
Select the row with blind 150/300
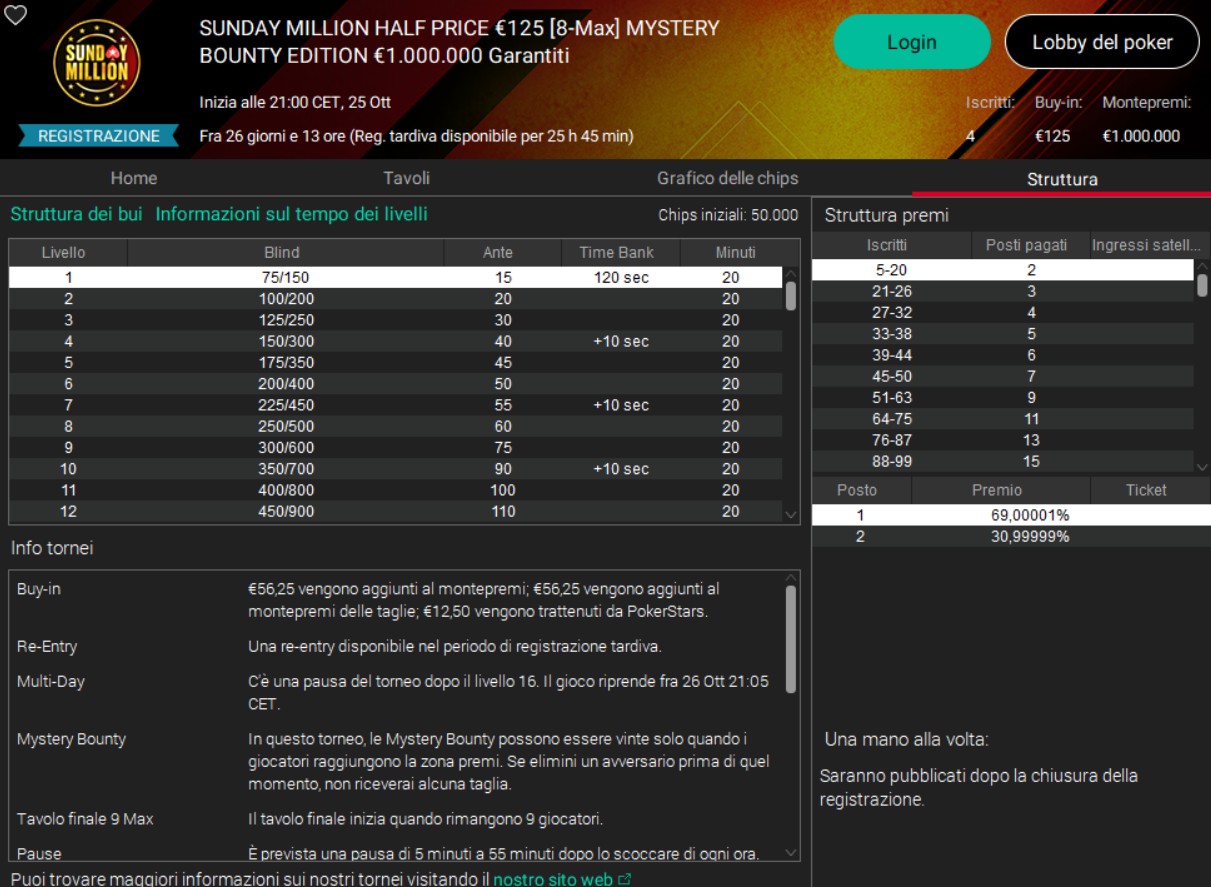click(396, 341)
